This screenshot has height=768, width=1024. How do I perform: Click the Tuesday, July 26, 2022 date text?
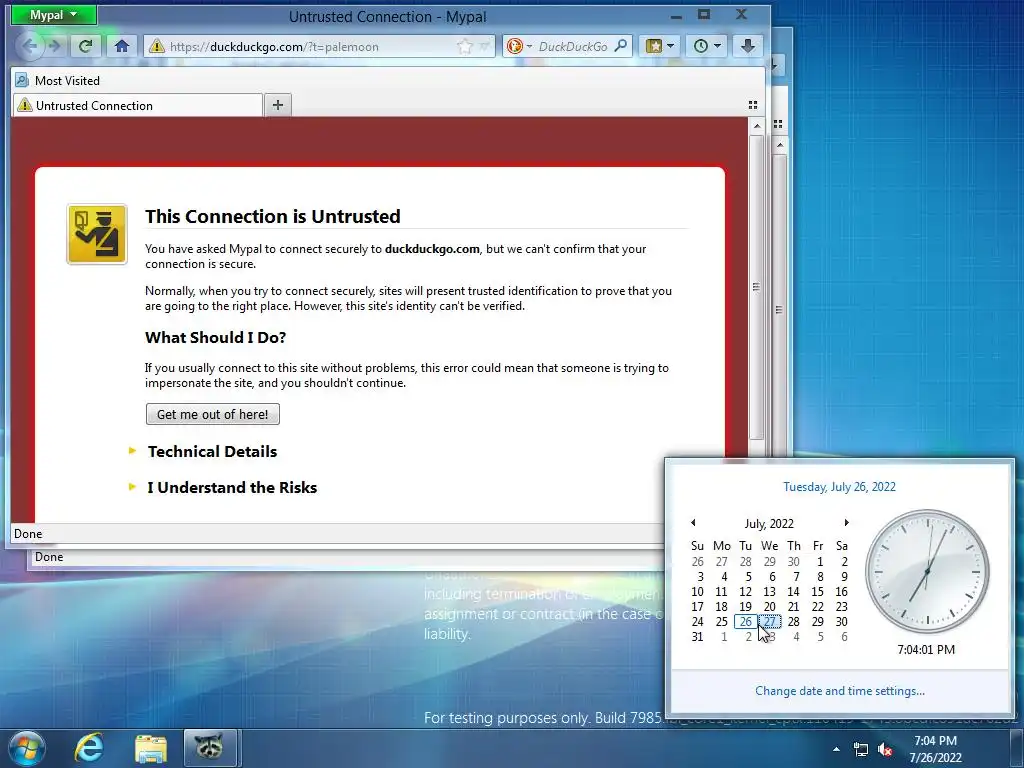[839, 487]
